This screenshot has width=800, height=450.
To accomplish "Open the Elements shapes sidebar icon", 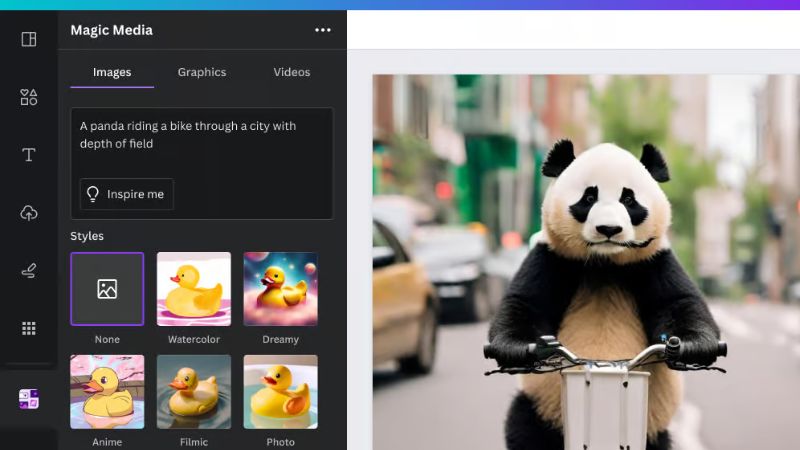I will click(29, 97).
